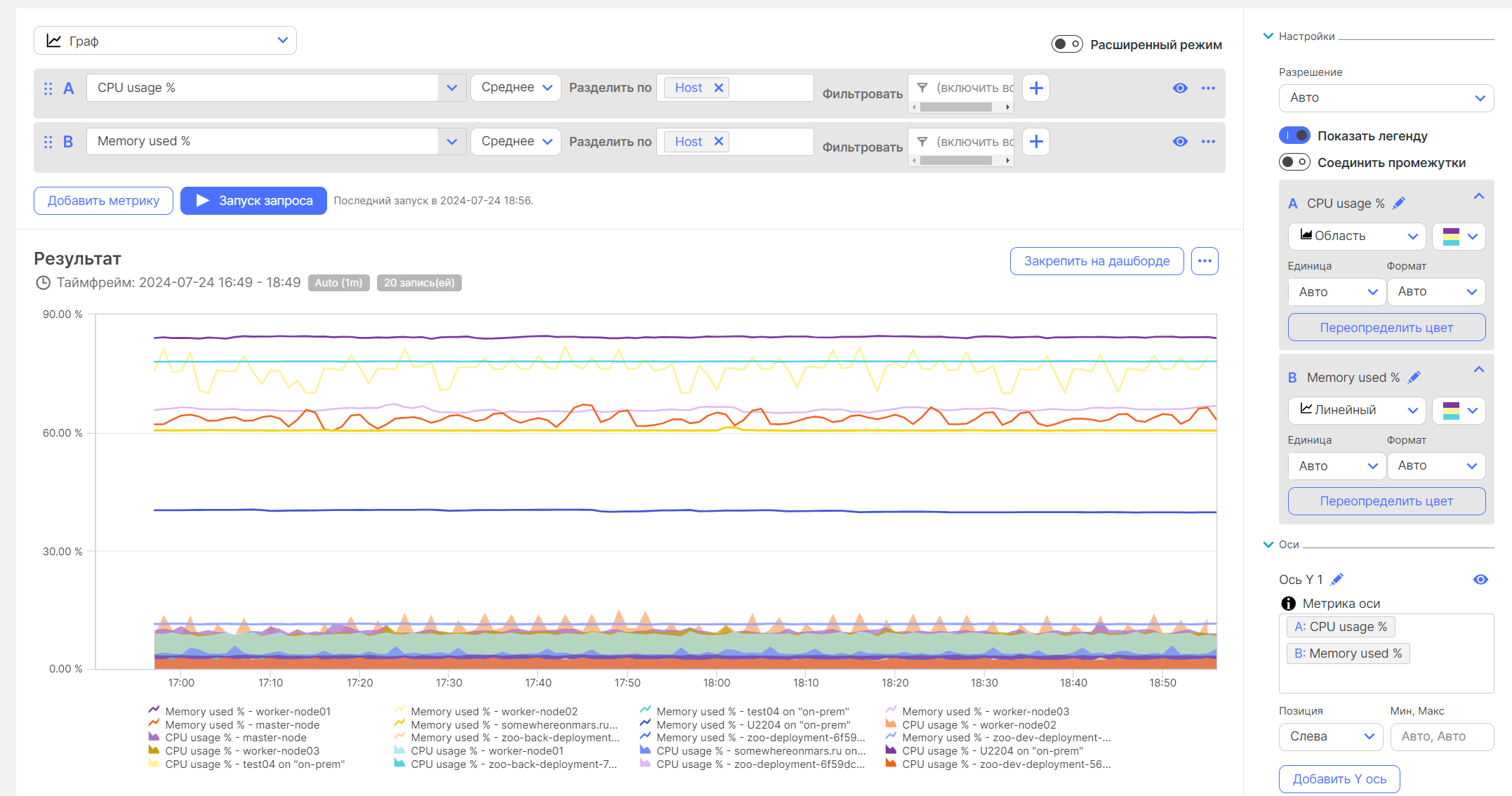Image resolution: width=1512 pixels, height=796 pixels.
Task: Click the Метрика оси info icon
Action: [x=1288, y=604]
